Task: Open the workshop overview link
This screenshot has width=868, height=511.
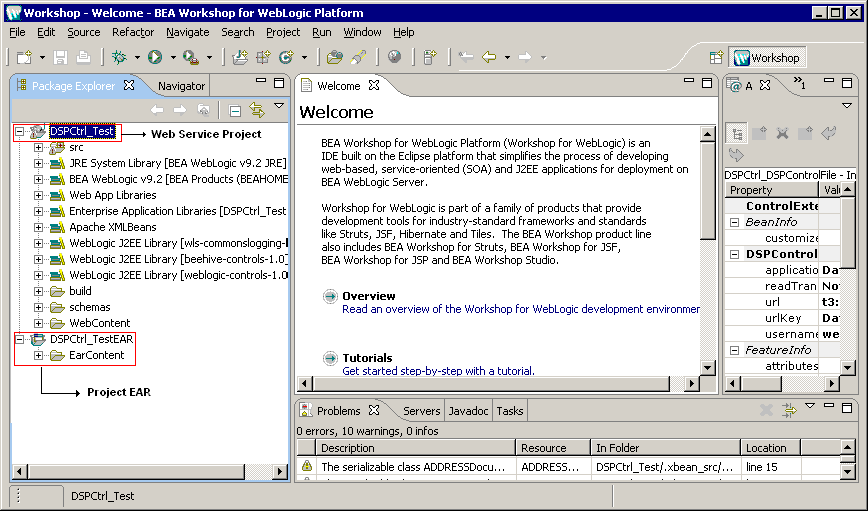Action: tap(520, 309)
